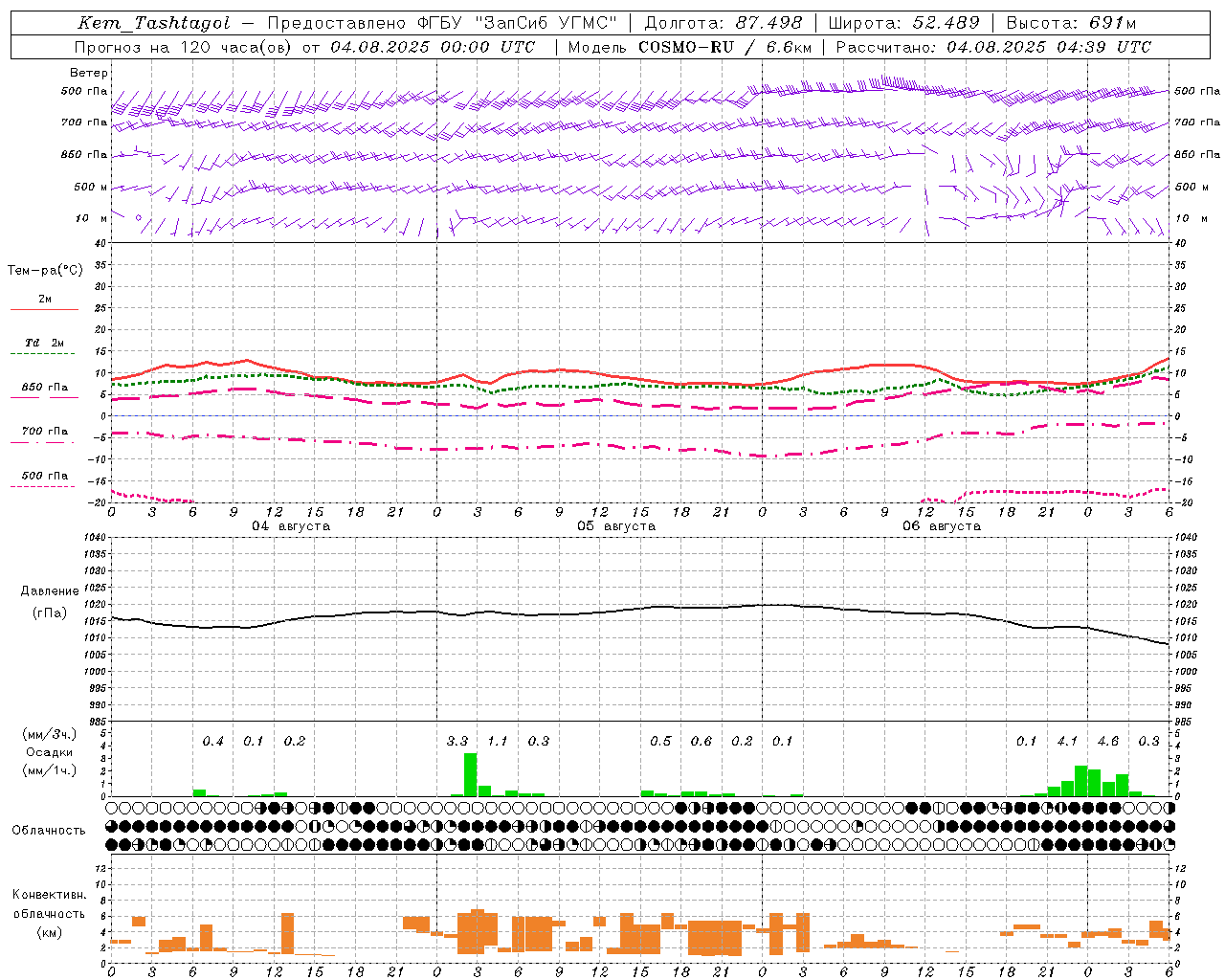This screenshot has width=1225, height=980.
Task: Click the Модель COSMO-RU / 6.6км label
Action: pos(690,47)
